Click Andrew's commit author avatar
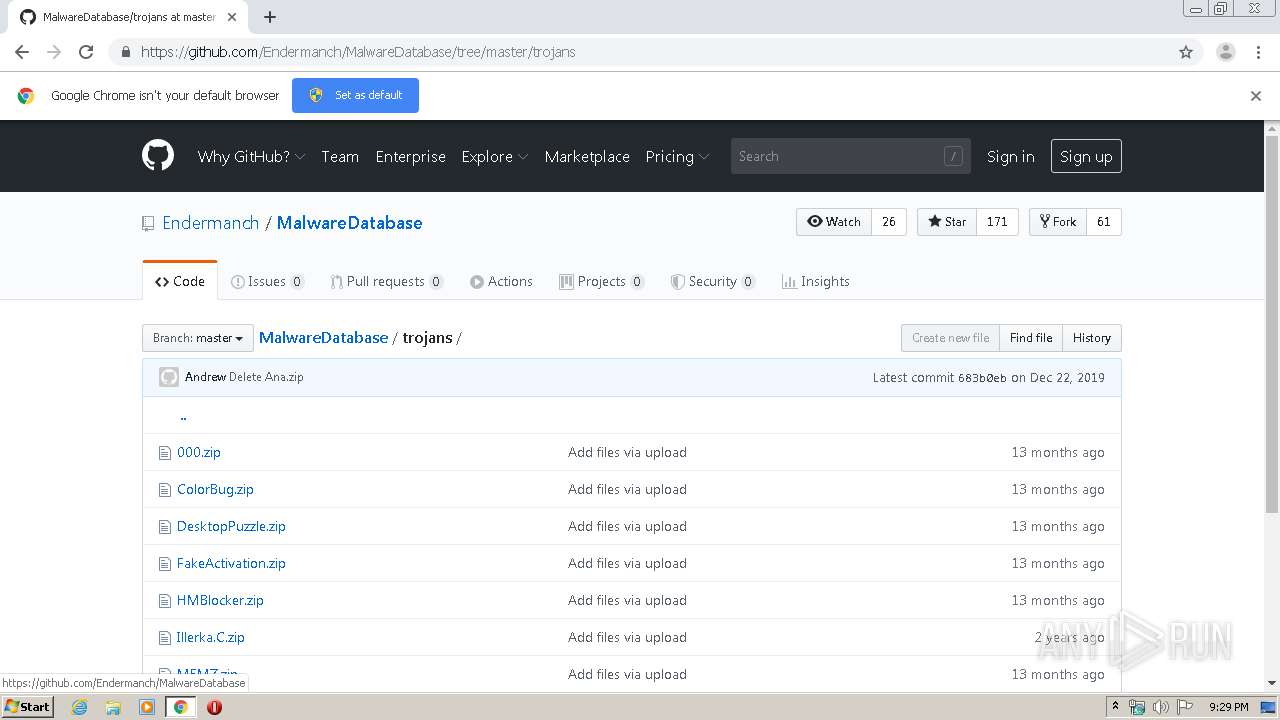The image size is (1280, 720). tap(169, 377)
